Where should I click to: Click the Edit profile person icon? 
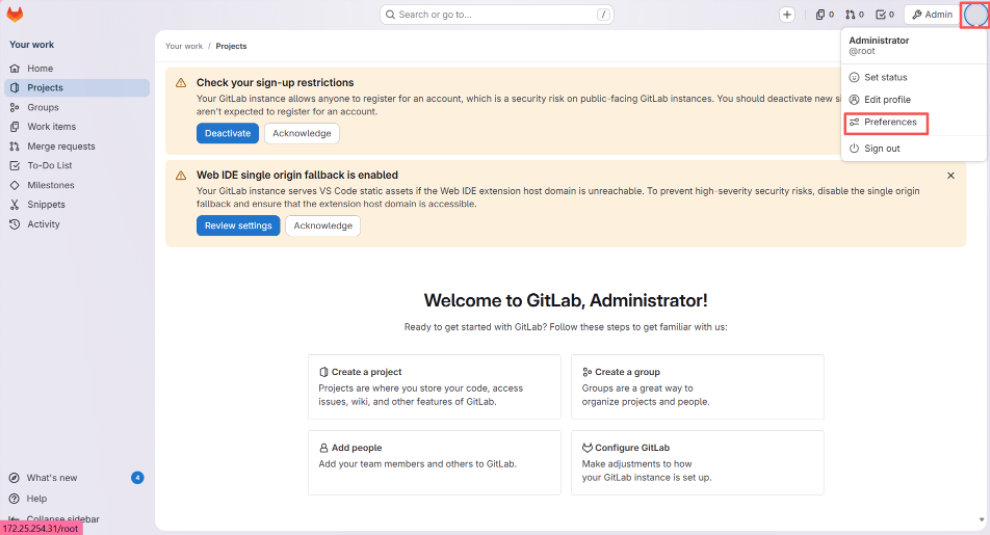pos(854,99)
